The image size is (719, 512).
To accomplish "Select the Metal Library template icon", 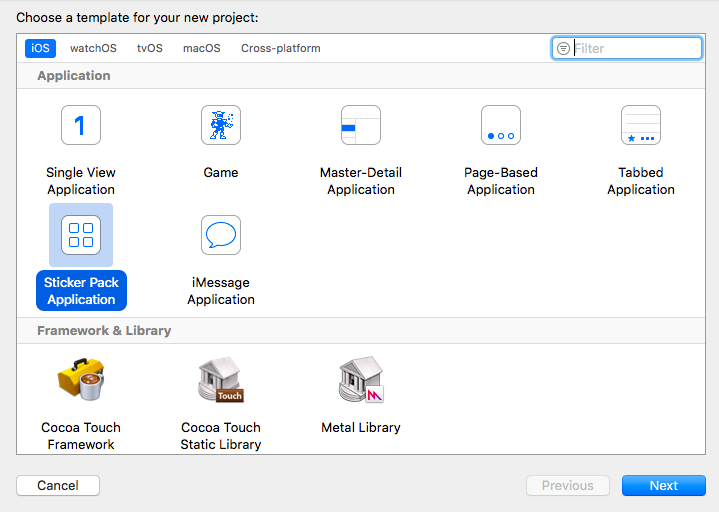I will pyautogui.click(x=361, y=380).
